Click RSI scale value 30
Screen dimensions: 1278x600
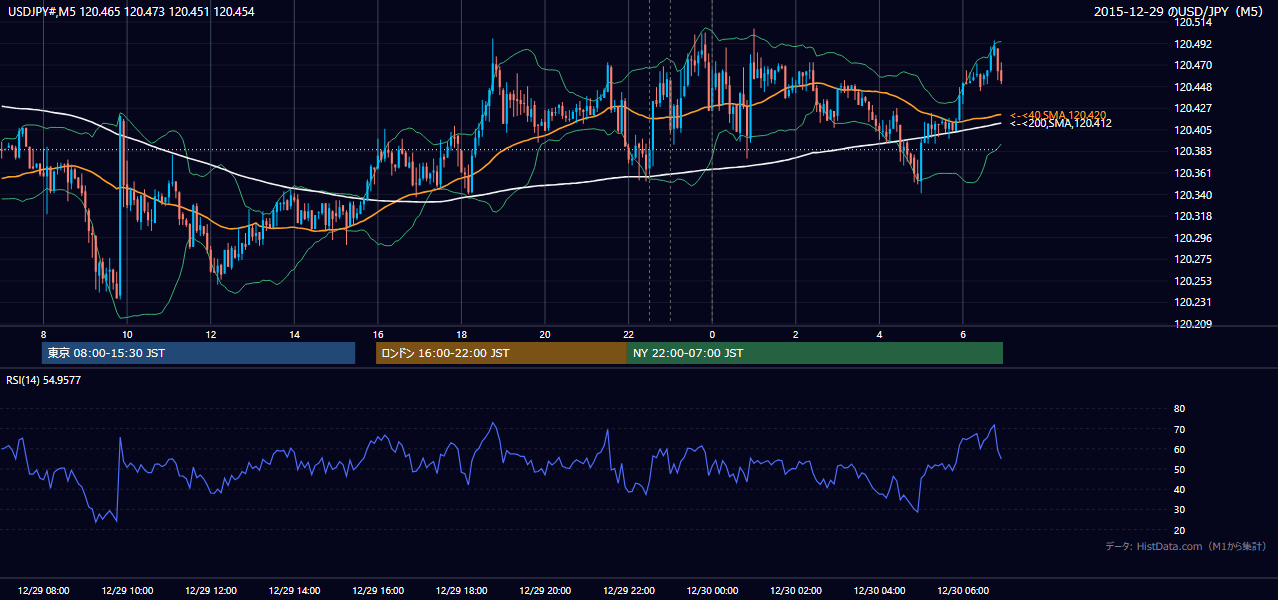1180,510
